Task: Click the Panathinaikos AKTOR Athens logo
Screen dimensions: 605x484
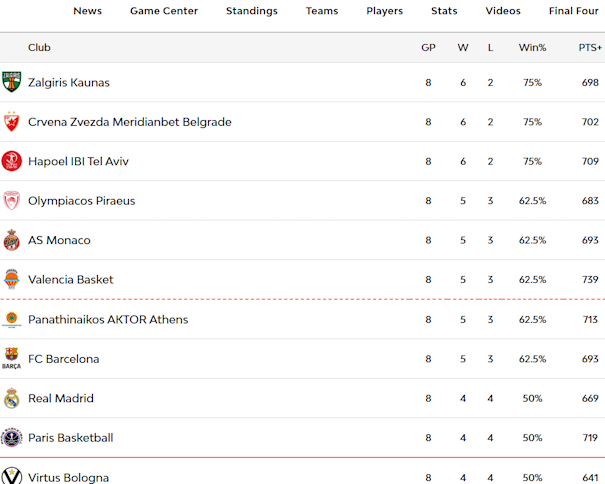Action: tap(11, 320)
